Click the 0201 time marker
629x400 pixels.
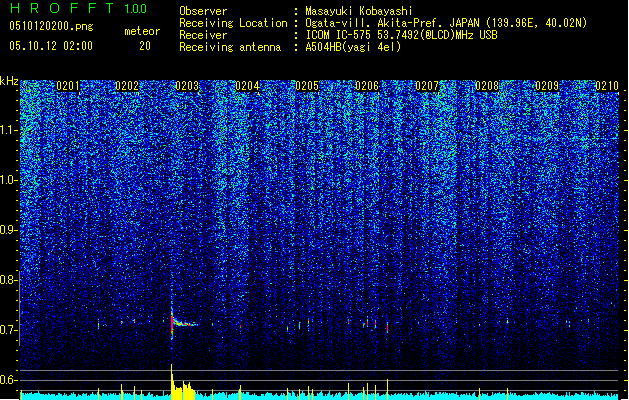pyautogui.click(x=68, y=86)
